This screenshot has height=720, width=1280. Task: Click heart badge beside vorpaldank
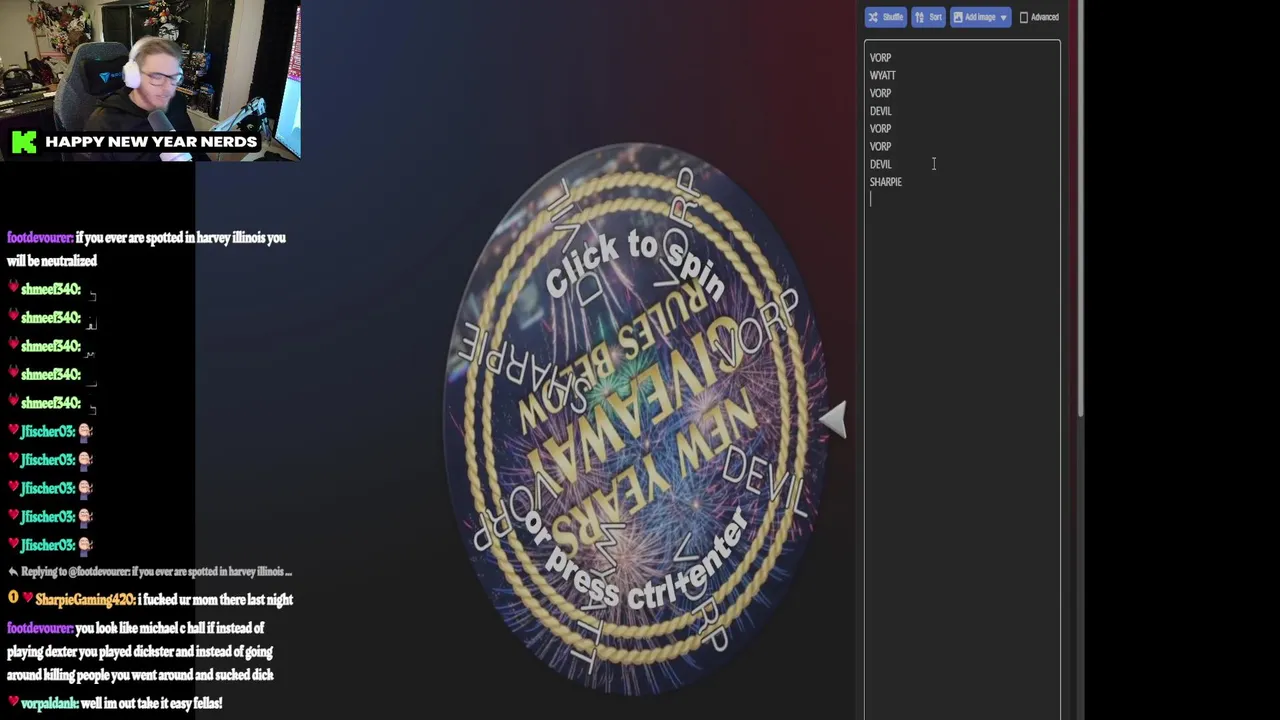(x=12, y=703)
